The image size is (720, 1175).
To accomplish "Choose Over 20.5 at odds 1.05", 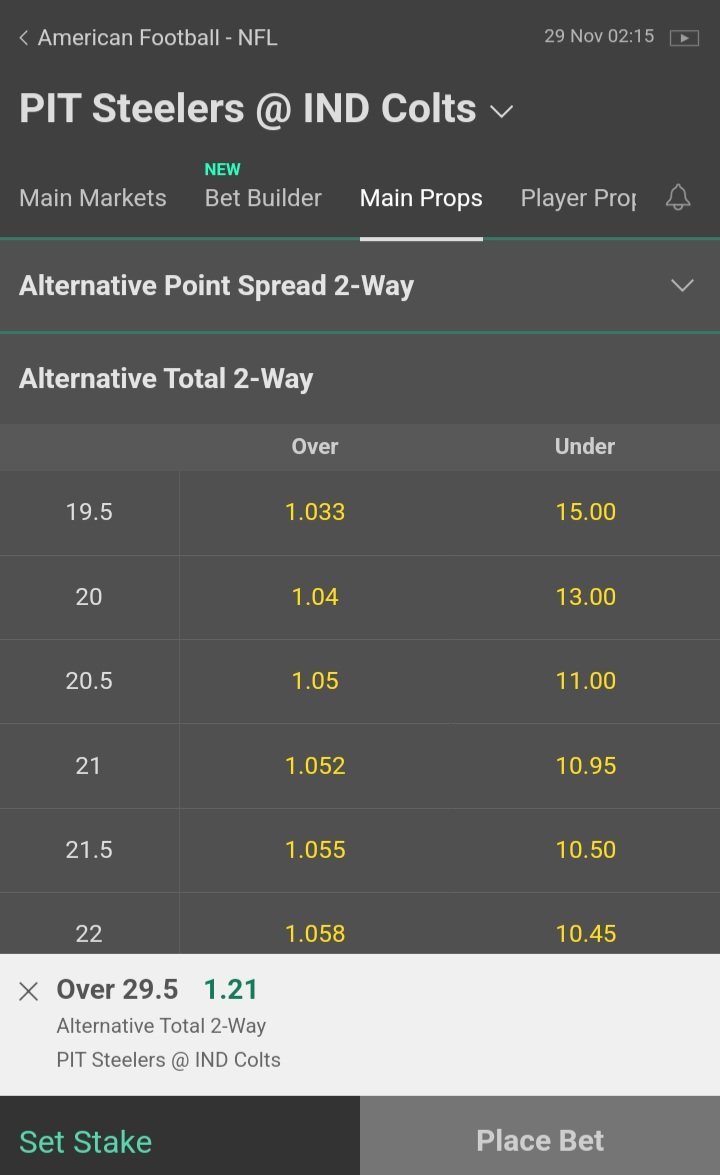I will (x=315, y=681).
